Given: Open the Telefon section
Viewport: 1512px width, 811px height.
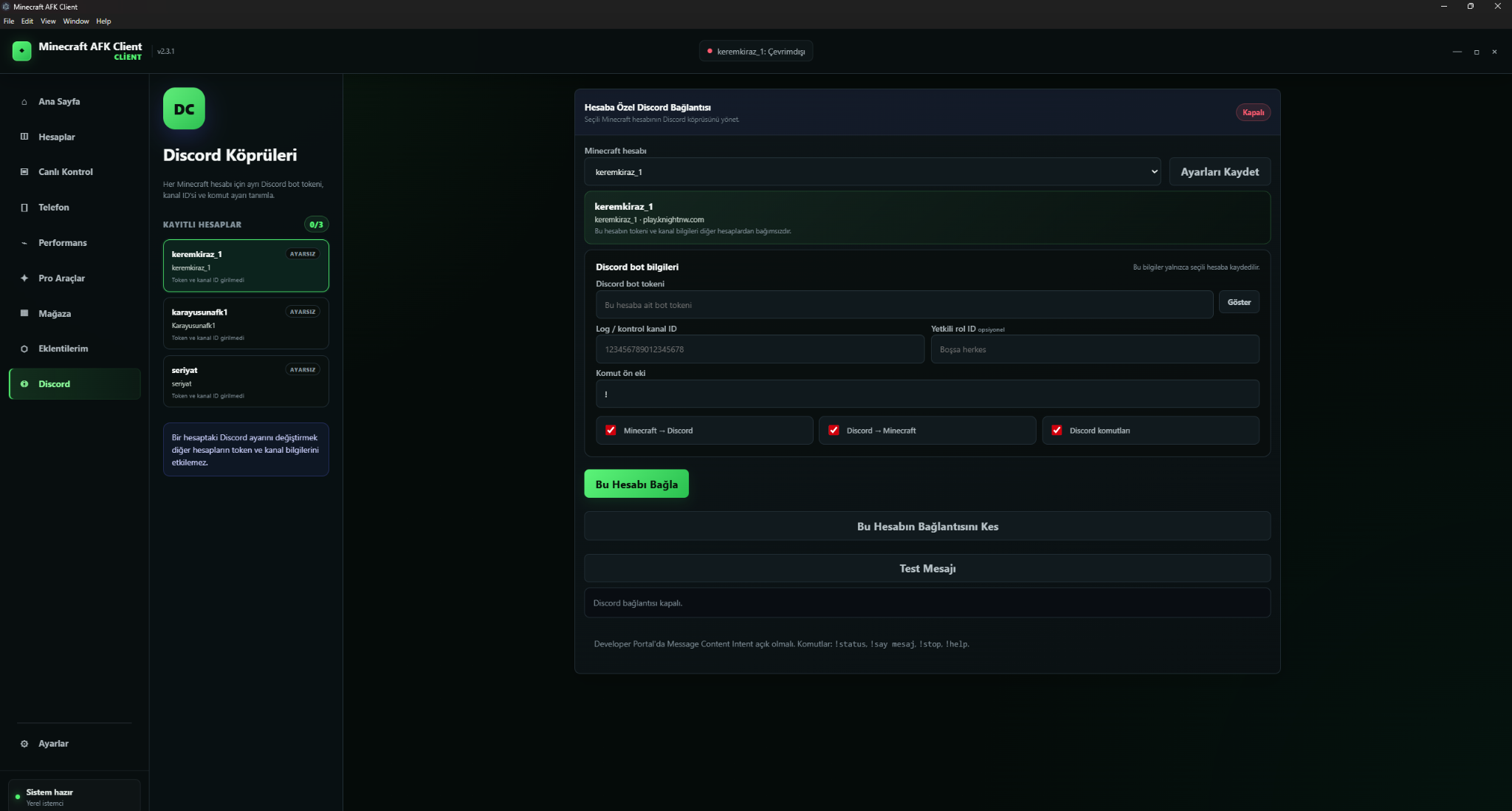Looking at the screenshot, I should (75, 208).
